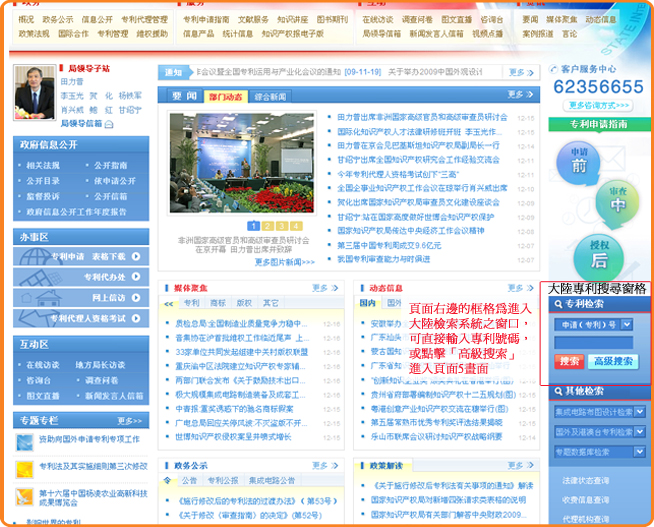Select 集成电路公告 tab under 政务公示
Screen dimensions: 654x527
pos(272,481)
